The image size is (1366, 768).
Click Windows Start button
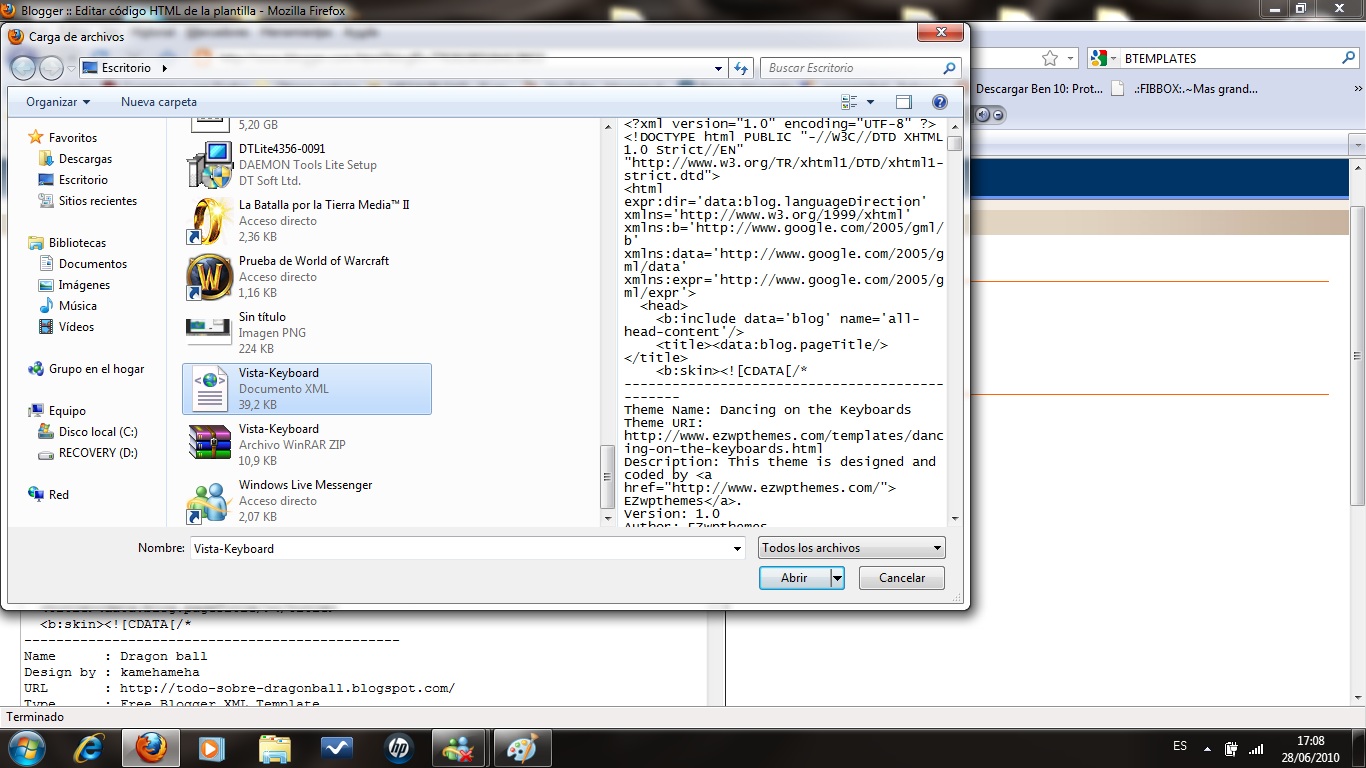25,748
